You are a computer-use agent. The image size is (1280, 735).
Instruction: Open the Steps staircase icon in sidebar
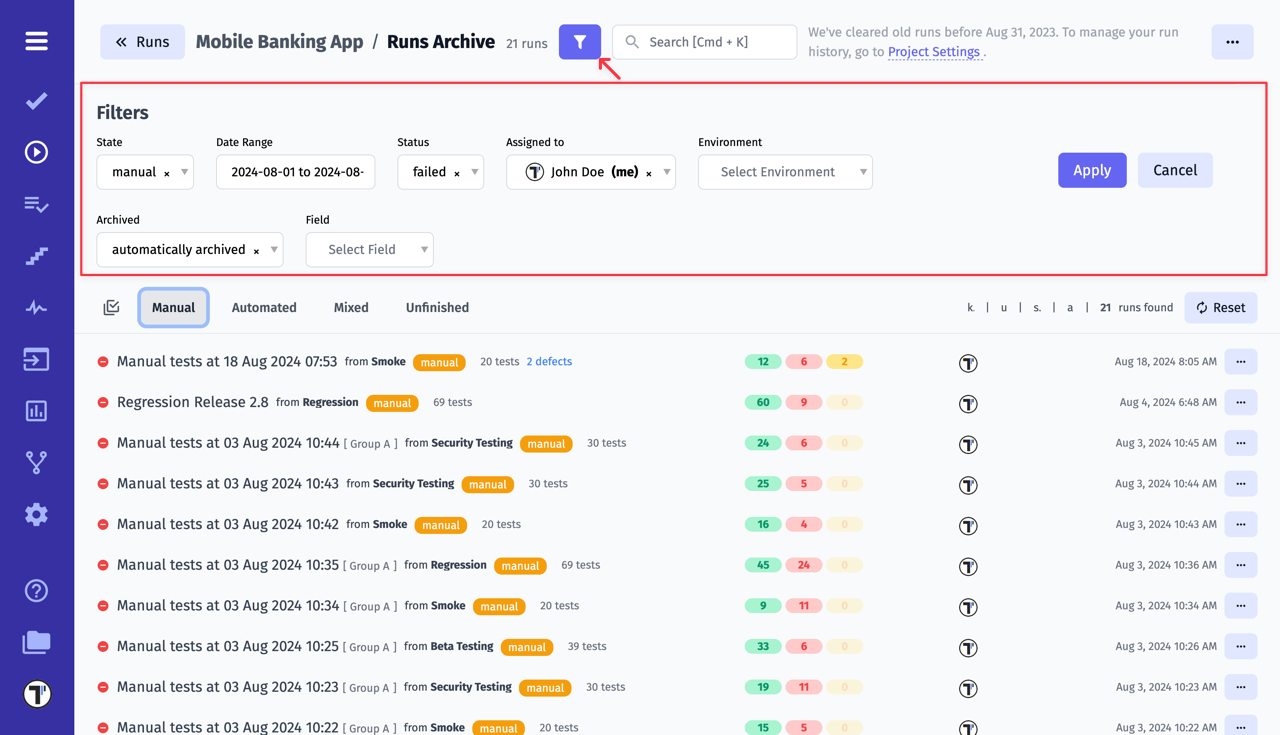pyautogui.click(x=36, y=256)
